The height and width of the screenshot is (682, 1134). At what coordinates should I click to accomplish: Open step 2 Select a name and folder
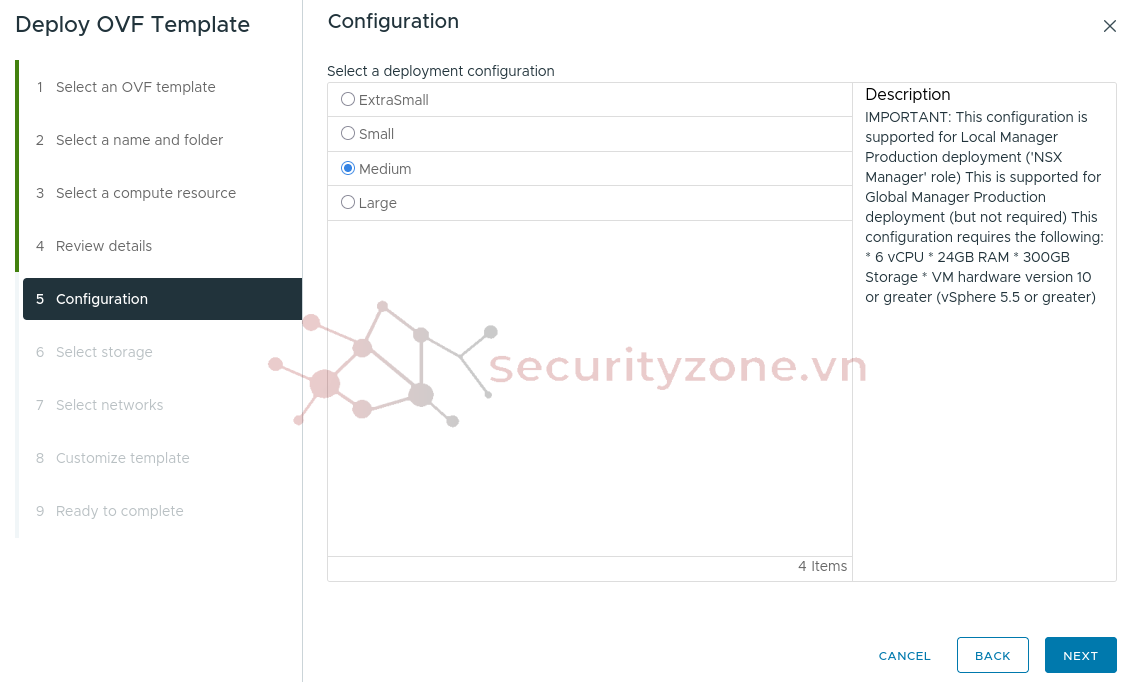point(139,140)
